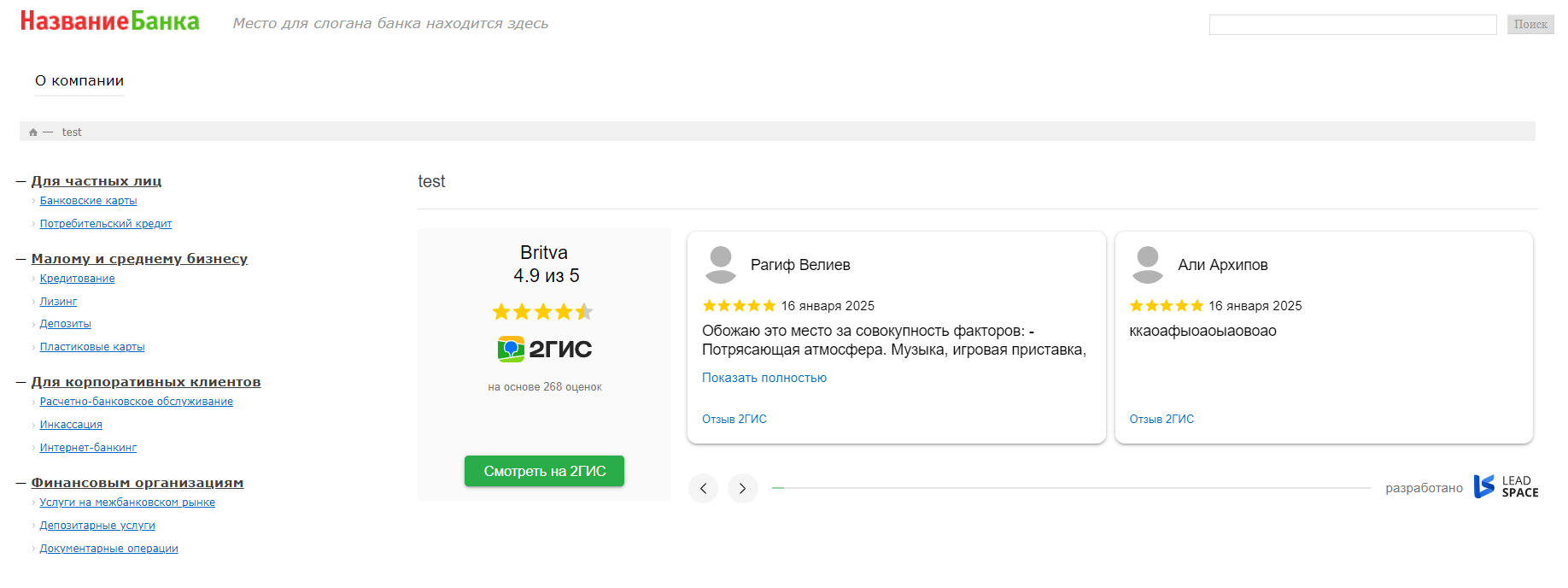Click the Lead Space logo
Image resolution: width=1568 pixels, height=588 pixels.
(1506, 487)
